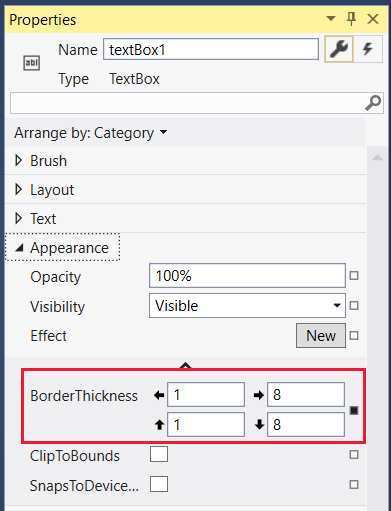Toggle auto-hide pin for Properties panel
The width and height of the screenshot is (391, 511).
click(351, 19)
